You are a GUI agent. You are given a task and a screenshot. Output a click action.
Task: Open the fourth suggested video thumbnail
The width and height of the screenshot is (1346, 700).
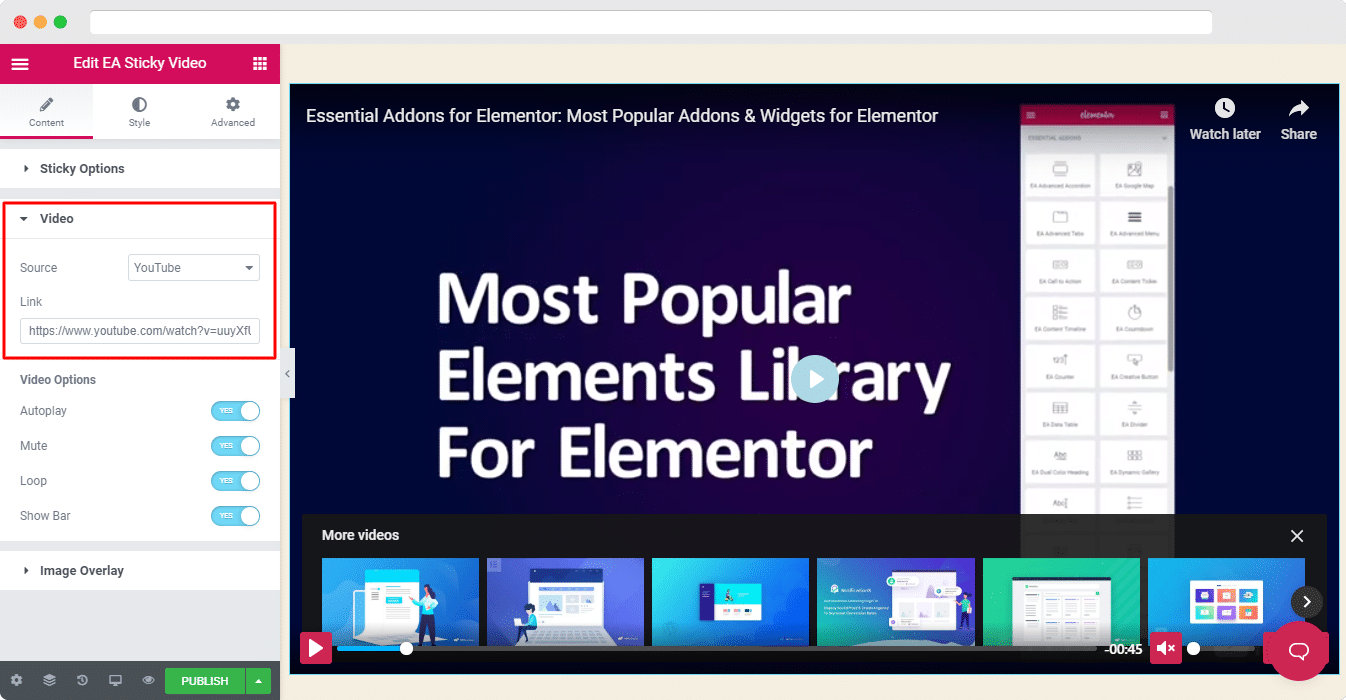coord(896,602)
